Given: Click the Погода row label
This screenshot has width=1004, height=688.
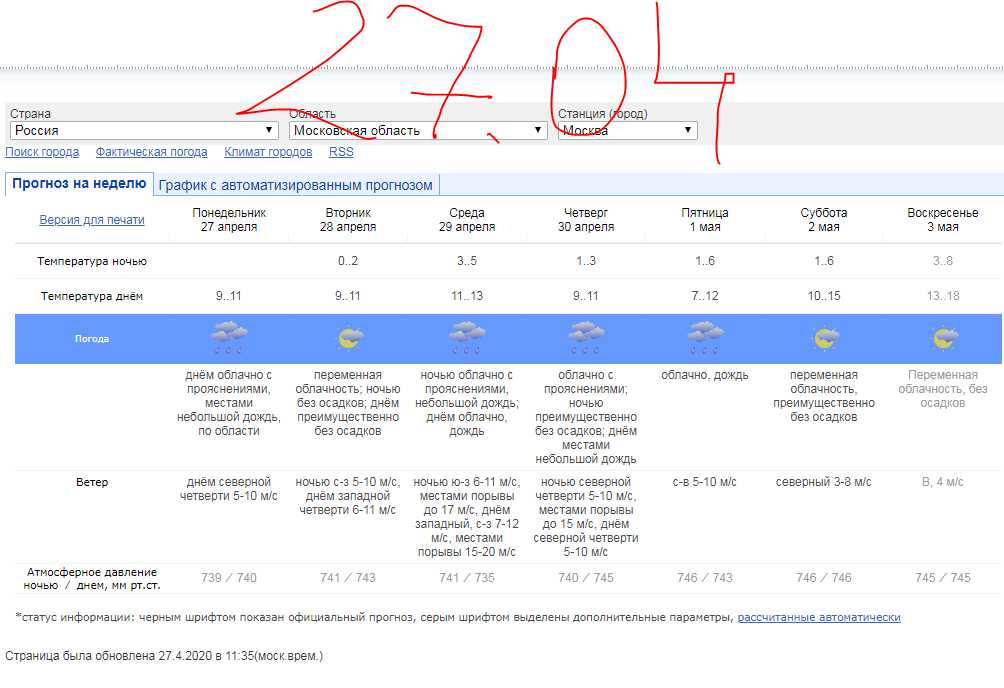Looking at the screenshot, I should (x=92, y=339).
